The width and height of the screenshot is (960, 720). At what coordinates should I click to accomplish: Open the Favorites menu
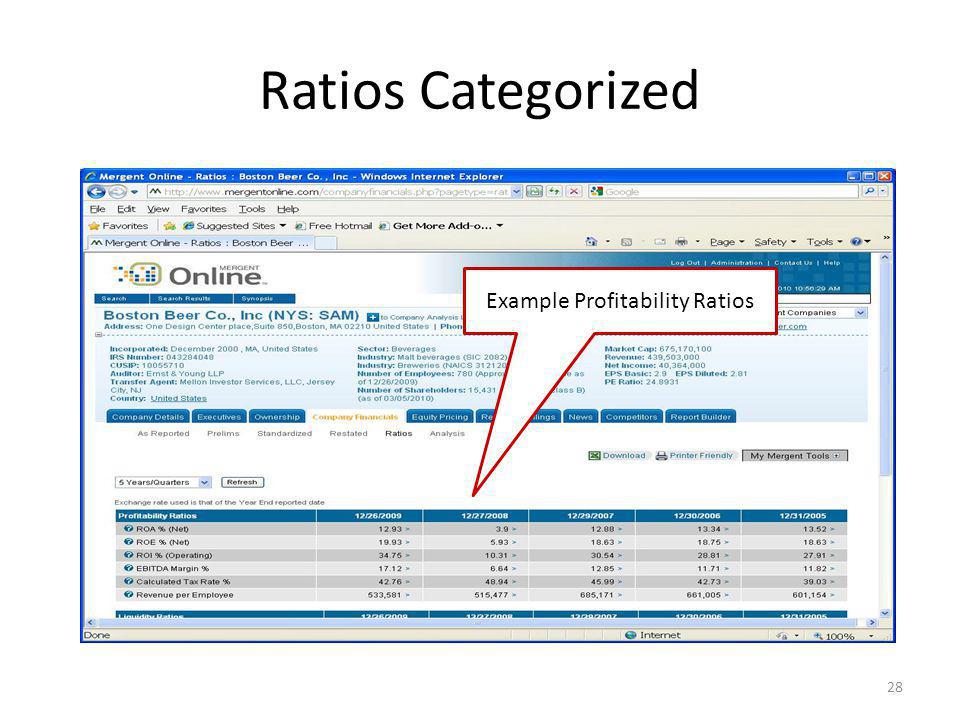coord(203,209)
